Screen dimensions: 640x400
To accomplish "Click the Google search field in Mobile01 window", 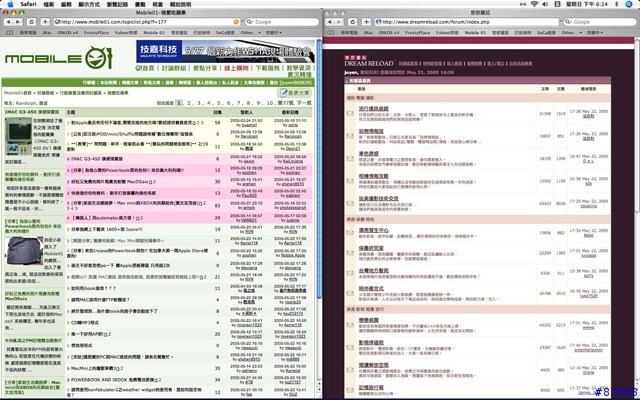I will [x=282, y=22].
